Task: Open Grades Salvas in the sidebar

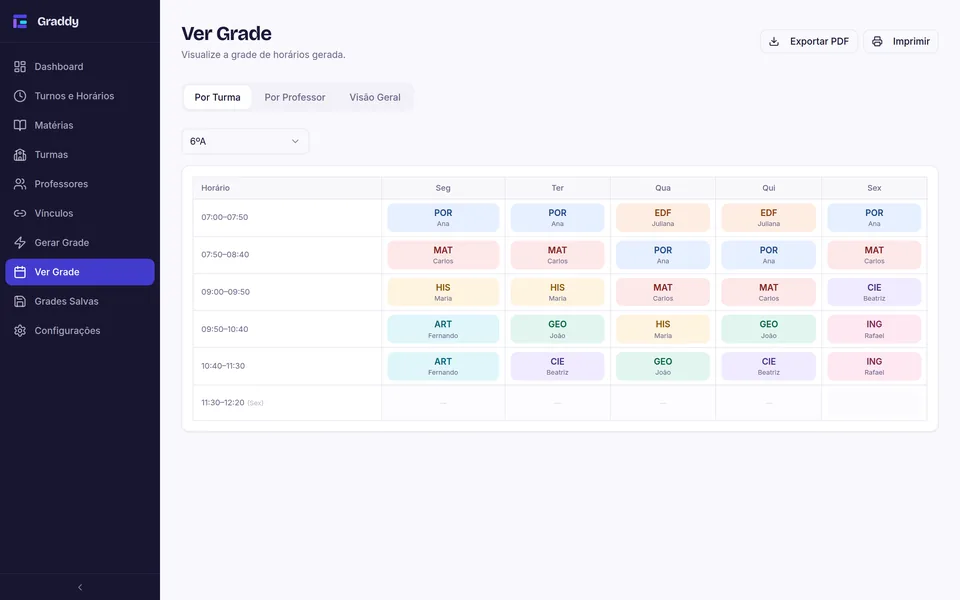Action: pyautogui.click(x=80, y=302)
